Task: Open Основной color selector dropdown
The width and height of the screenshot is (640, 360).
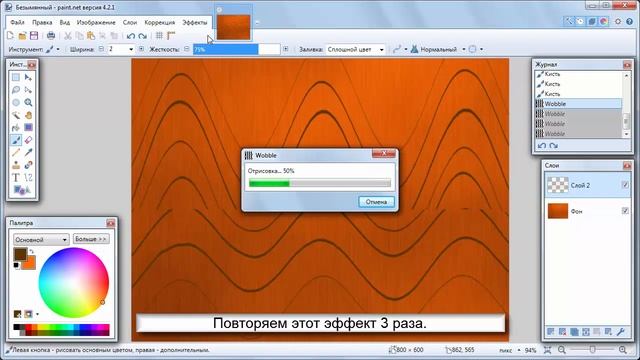Action: tap(41, 240)
